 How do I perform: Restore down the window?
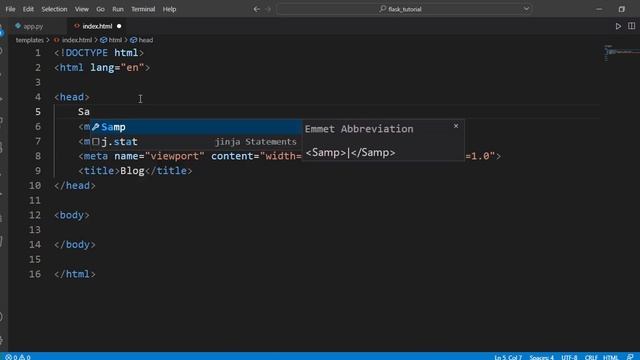click(x=621, y=9)
